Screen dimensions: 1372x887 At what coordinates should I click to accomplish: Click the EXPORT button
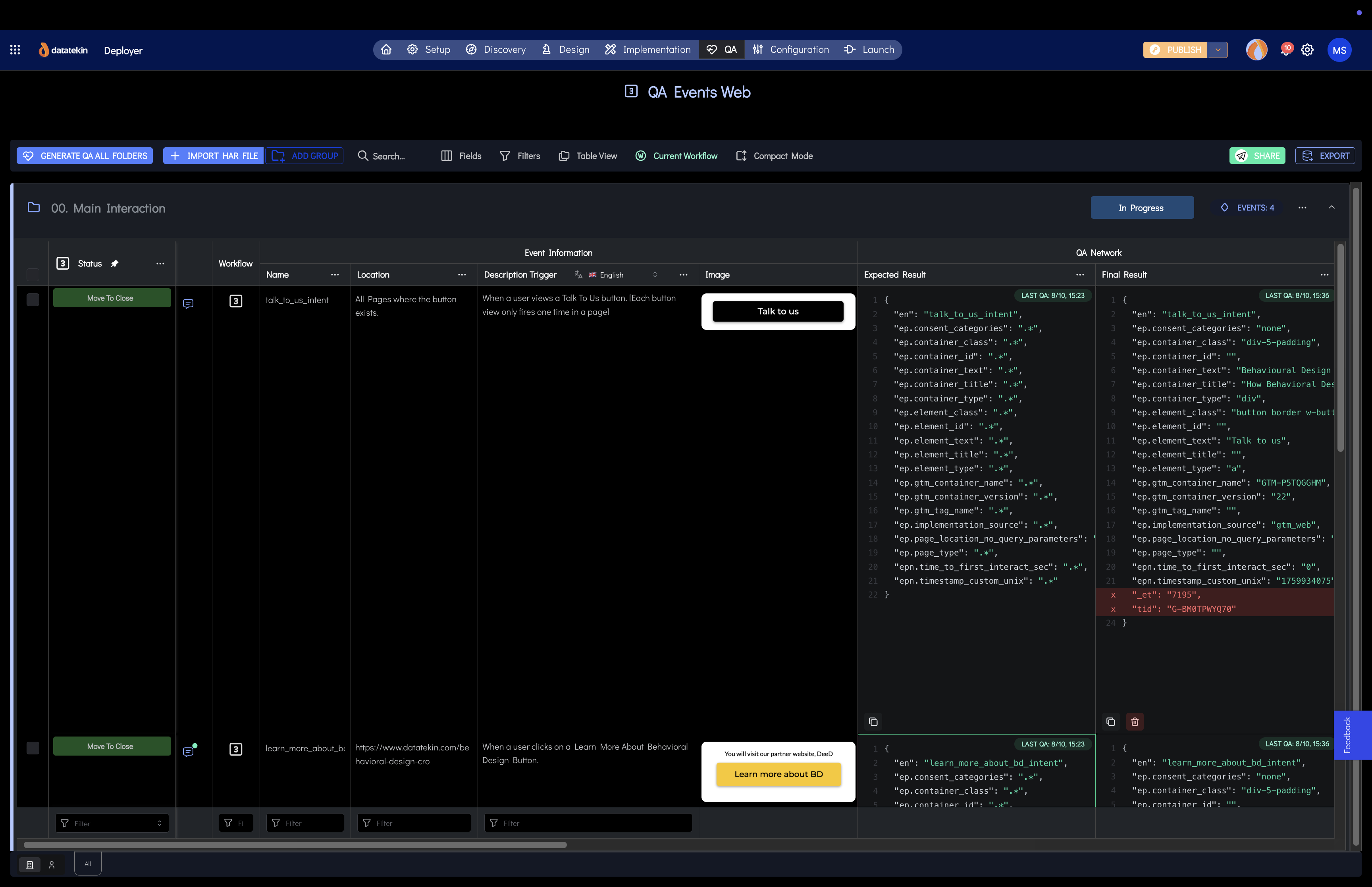tap(1325, 156)
